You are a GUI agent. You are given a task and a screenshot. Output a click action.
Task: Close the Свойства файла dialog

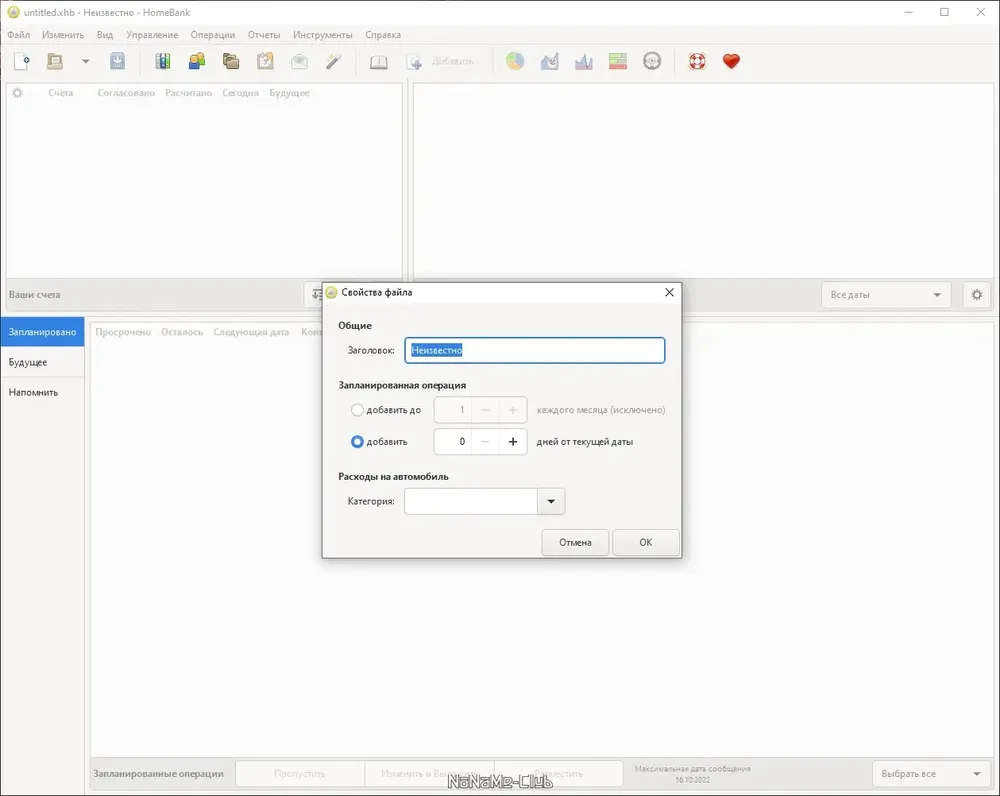(x=669, y=292)
